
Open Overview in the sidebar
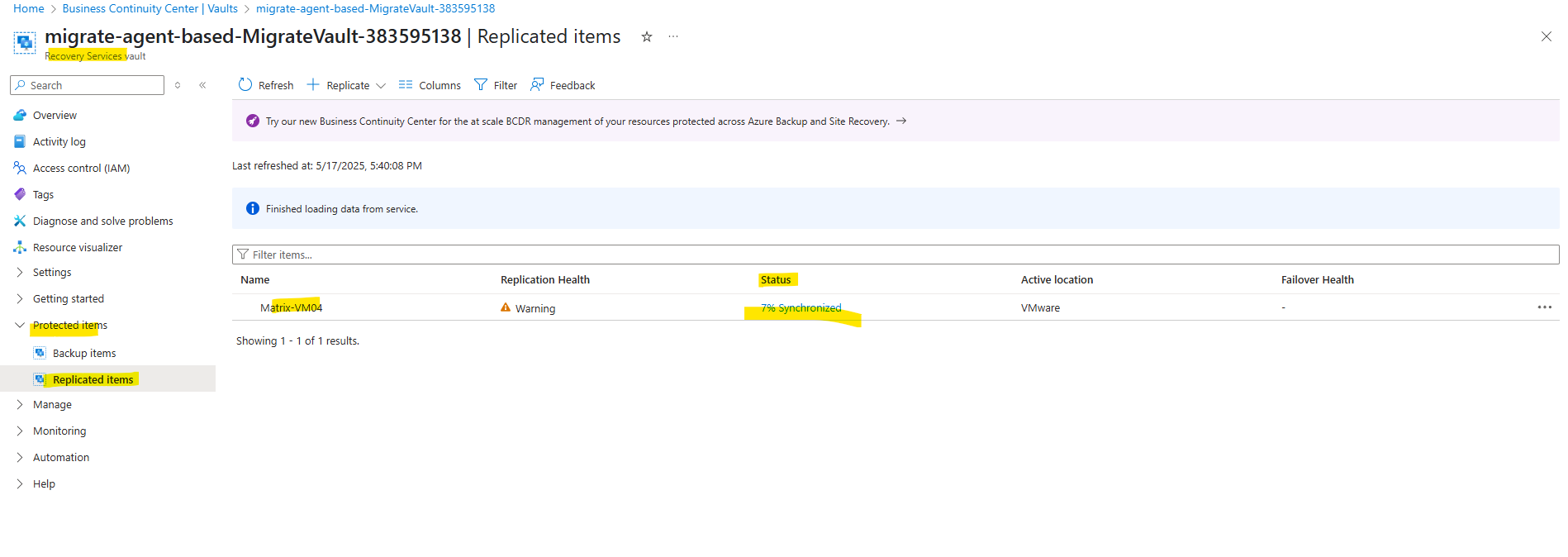(x=55, y=116)
